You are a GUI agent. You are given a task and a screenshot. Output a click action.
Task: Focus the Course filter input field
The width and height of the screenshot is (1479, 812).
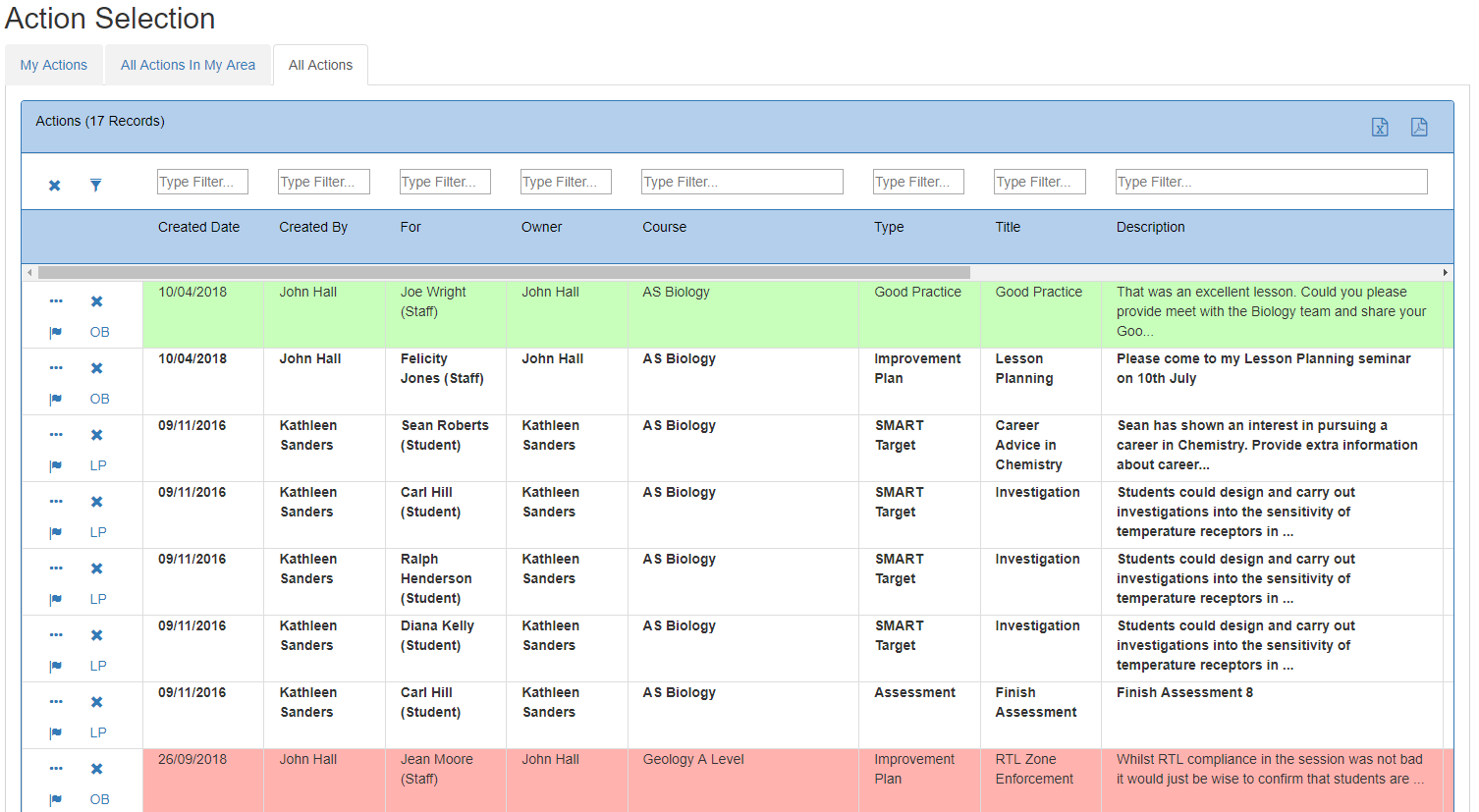(x=741, y=182)
